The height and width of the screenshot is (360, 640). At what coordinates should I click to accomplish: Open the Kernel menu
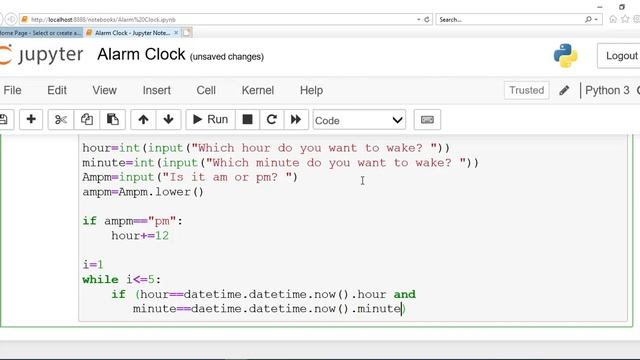coord(258,90)
